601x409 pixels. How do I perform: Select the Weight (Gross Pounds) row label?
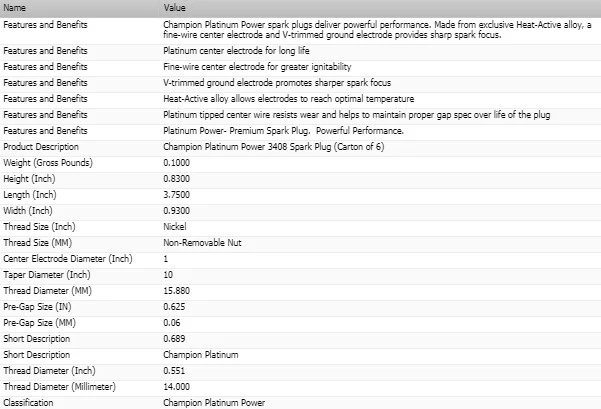48,163
